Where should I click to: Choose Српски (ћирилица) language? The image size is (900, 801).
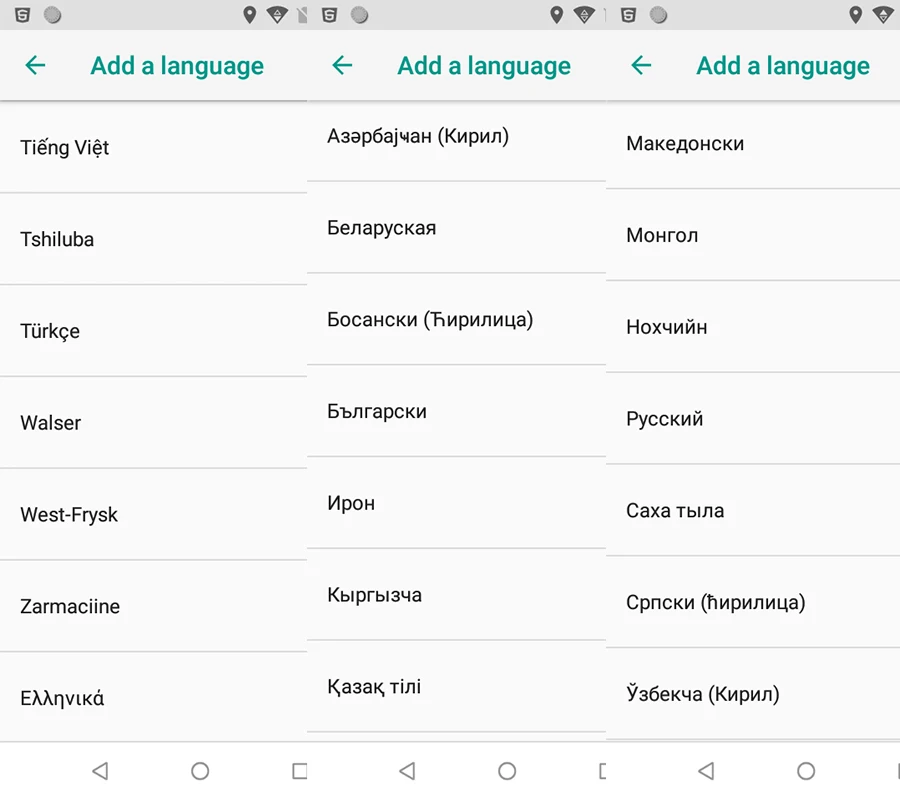pyautogui.click(x=753, y=602)
